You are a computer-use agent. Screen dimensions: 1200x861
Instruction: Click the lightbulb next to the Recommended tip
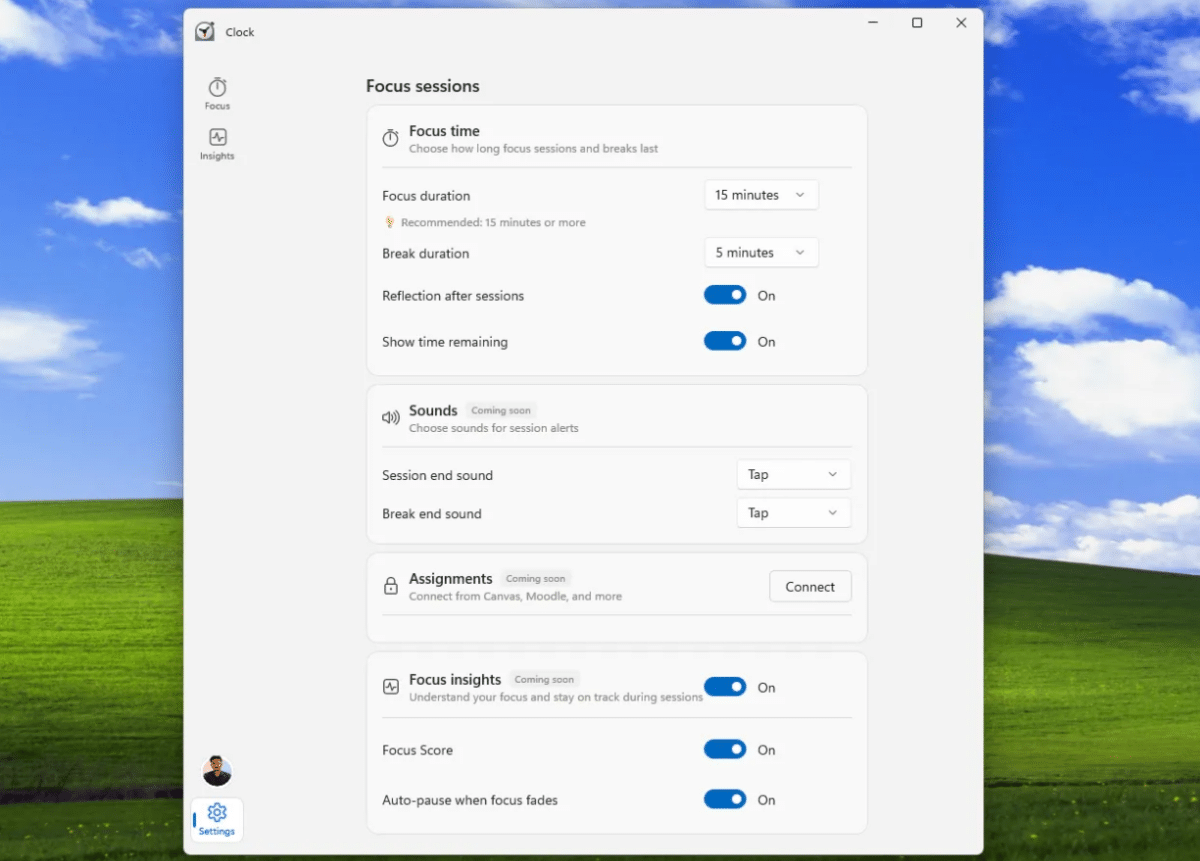click(x=390, y=223)
